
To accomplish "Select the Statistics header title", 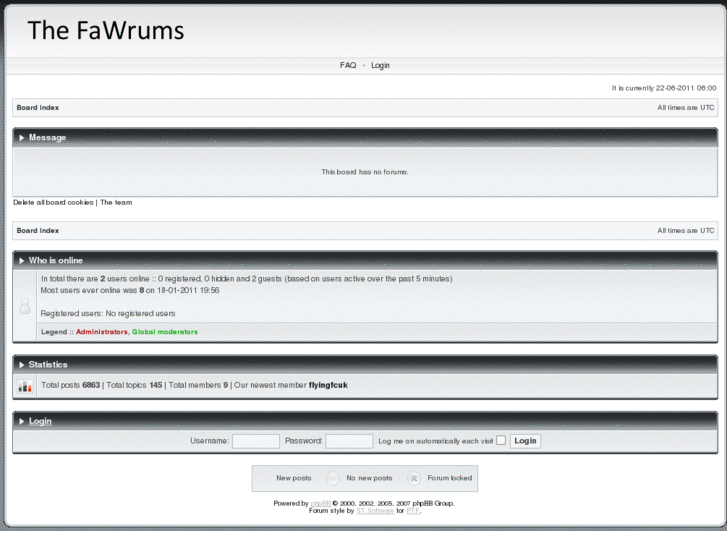I will coord(48,365).
